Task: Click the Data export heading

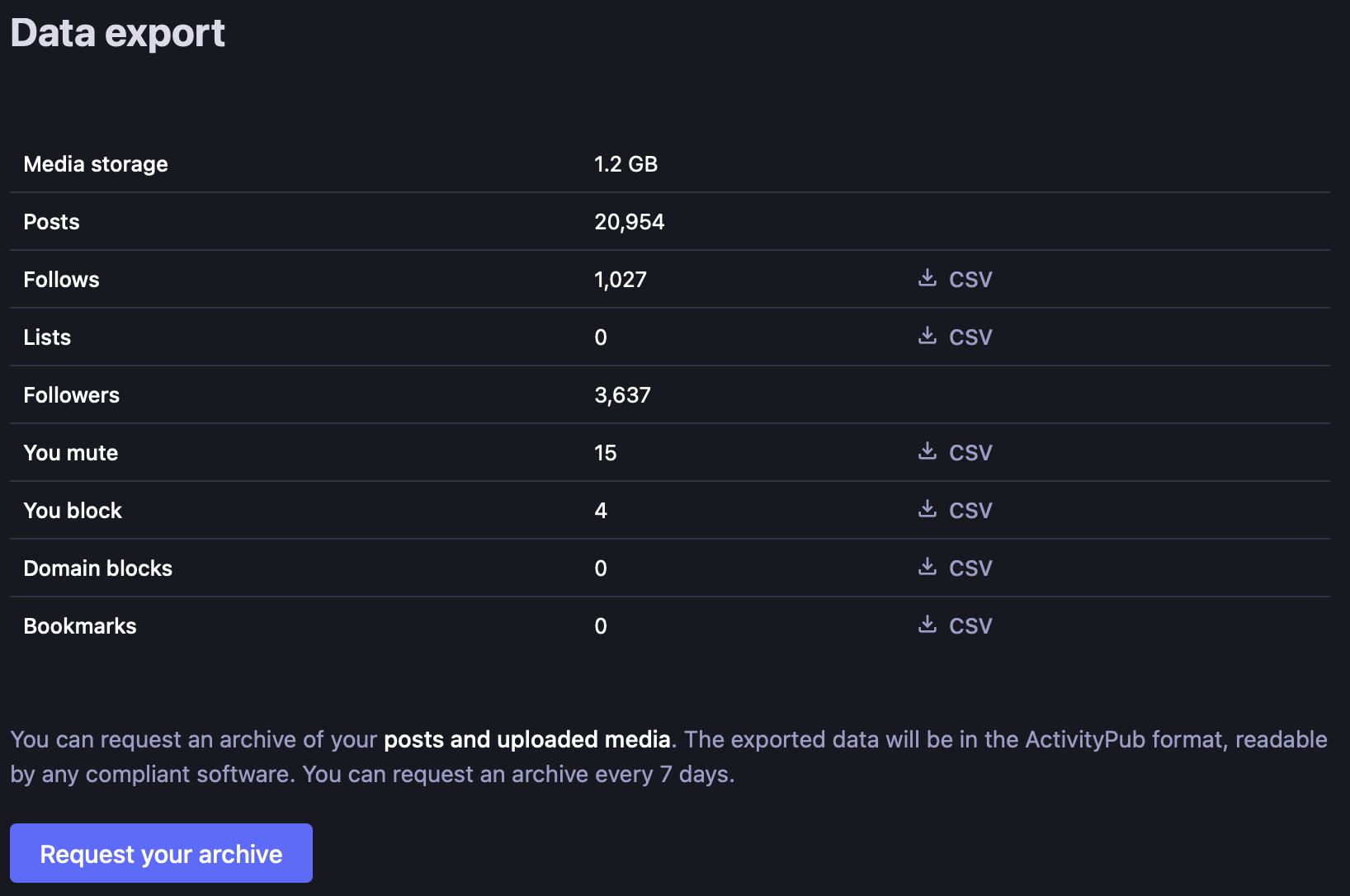Action: point(118,33)
